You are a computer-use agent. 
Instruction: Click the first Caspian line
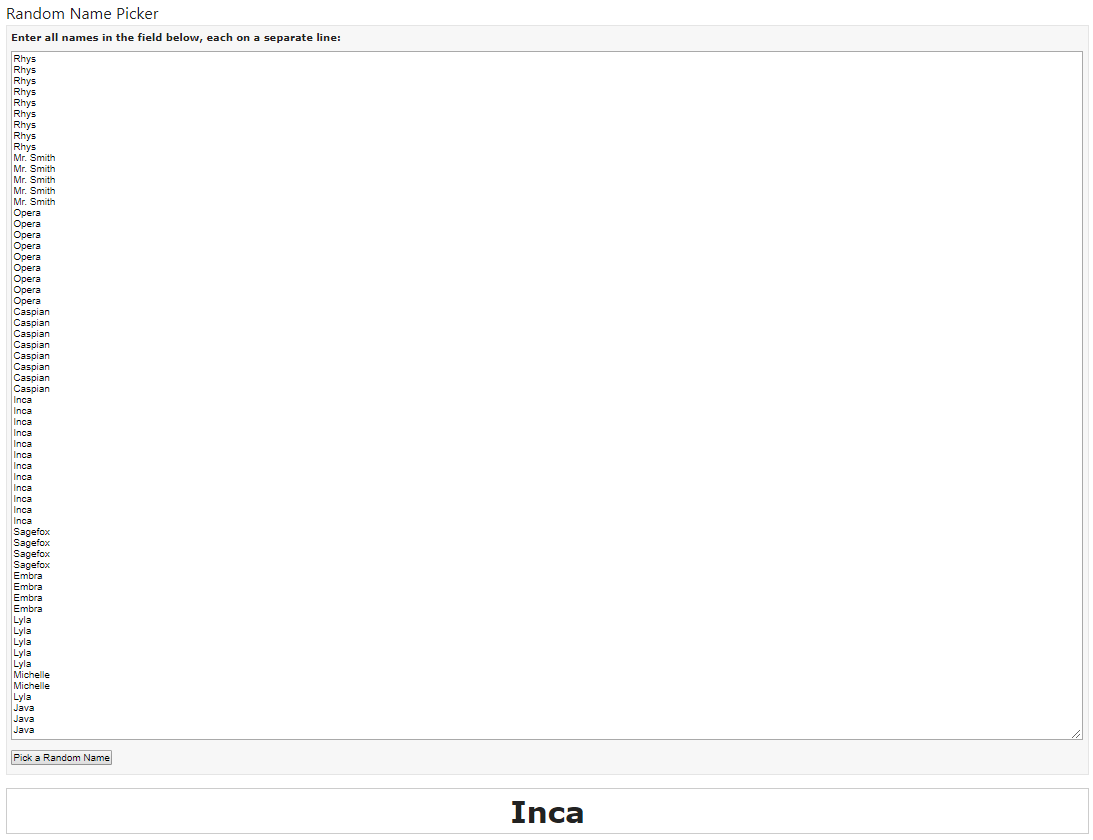[x=31, y=312]
